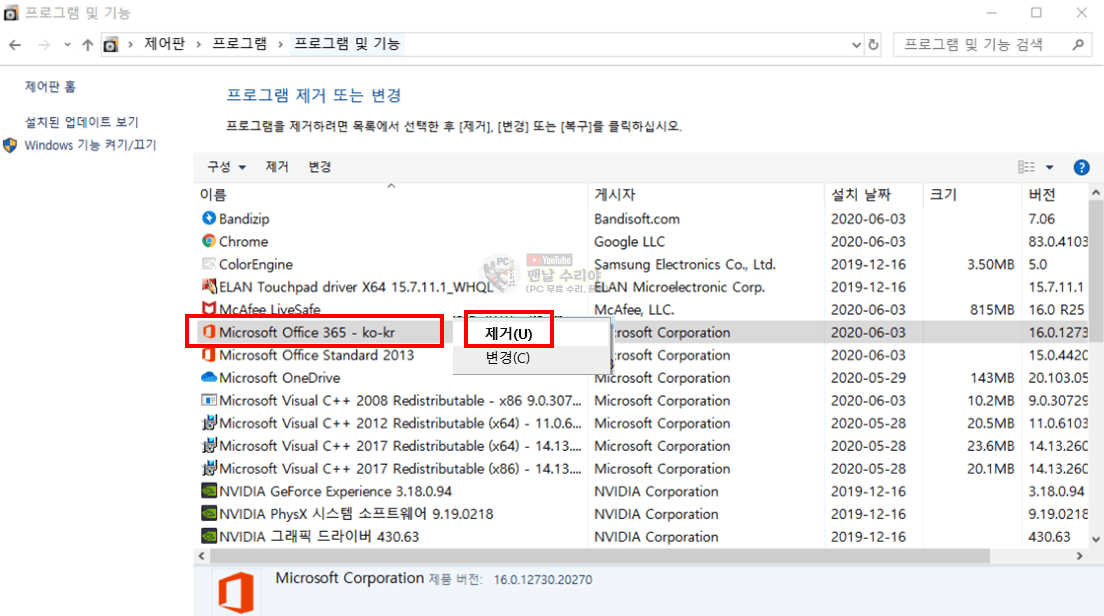The width and height of the screenshot is (1104, 616).
Task: Click the ELAN Touchpad driver icon
Action: [208, 287]
